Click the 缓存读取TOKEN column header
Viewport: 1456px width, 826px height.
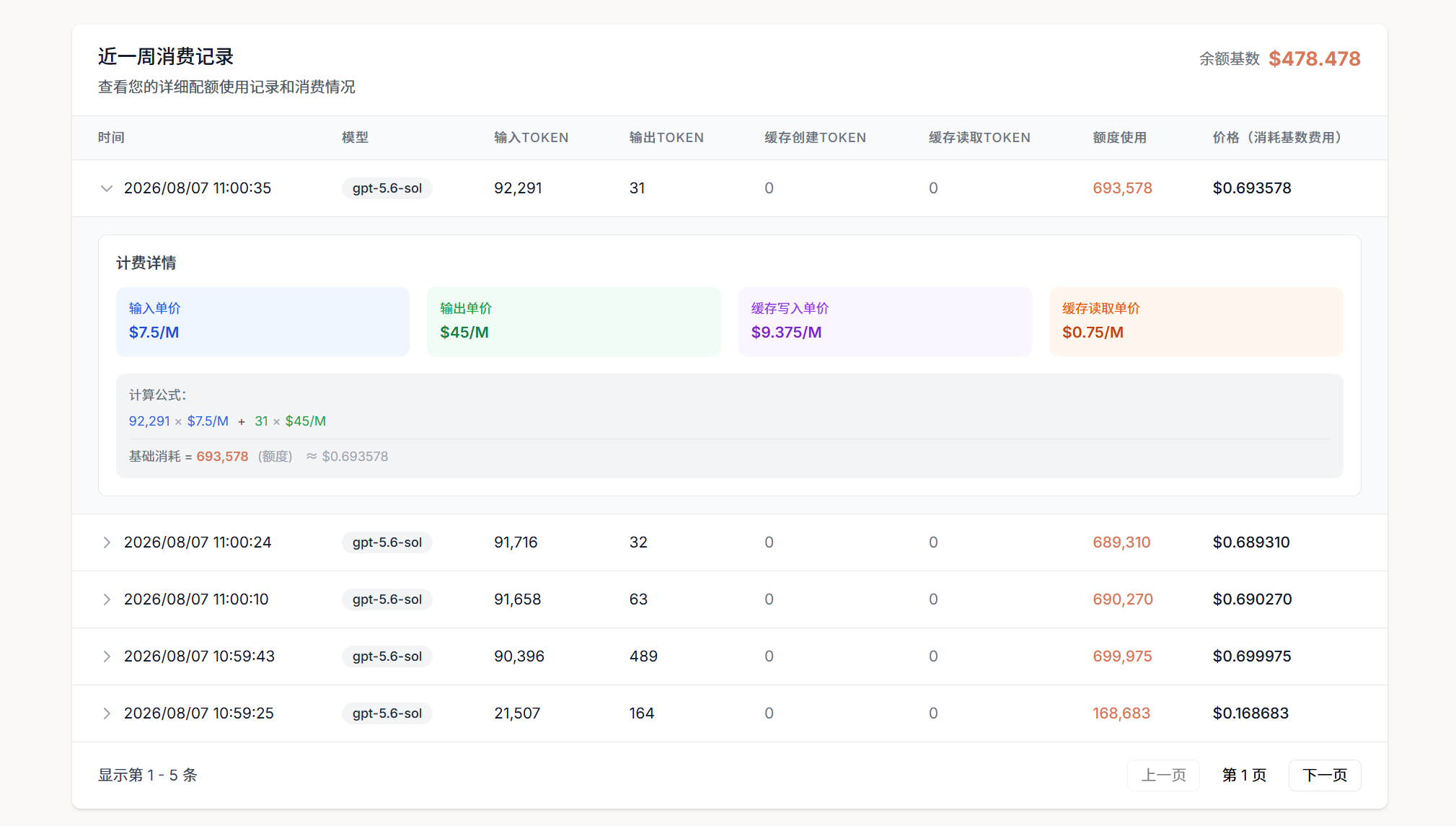coord(979,138)
